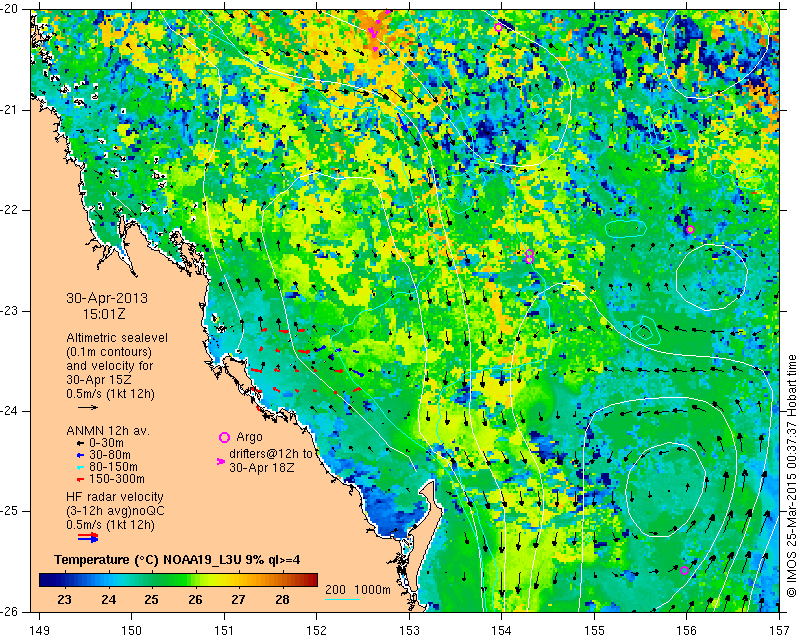Image resolution: width=800 pixels, height=640 pixels.
Task: Click the altimetric velocity reference arrow in legend
Action: click(88, 408)
